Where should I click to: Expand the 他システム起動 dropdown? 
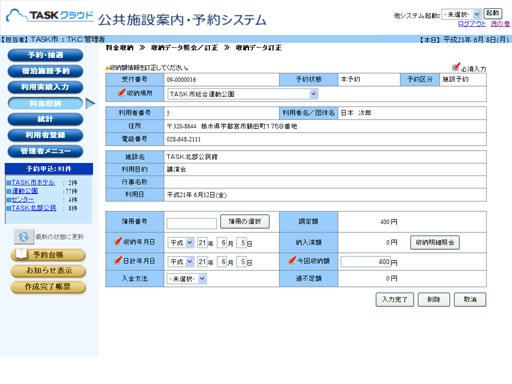pos(461,14)
